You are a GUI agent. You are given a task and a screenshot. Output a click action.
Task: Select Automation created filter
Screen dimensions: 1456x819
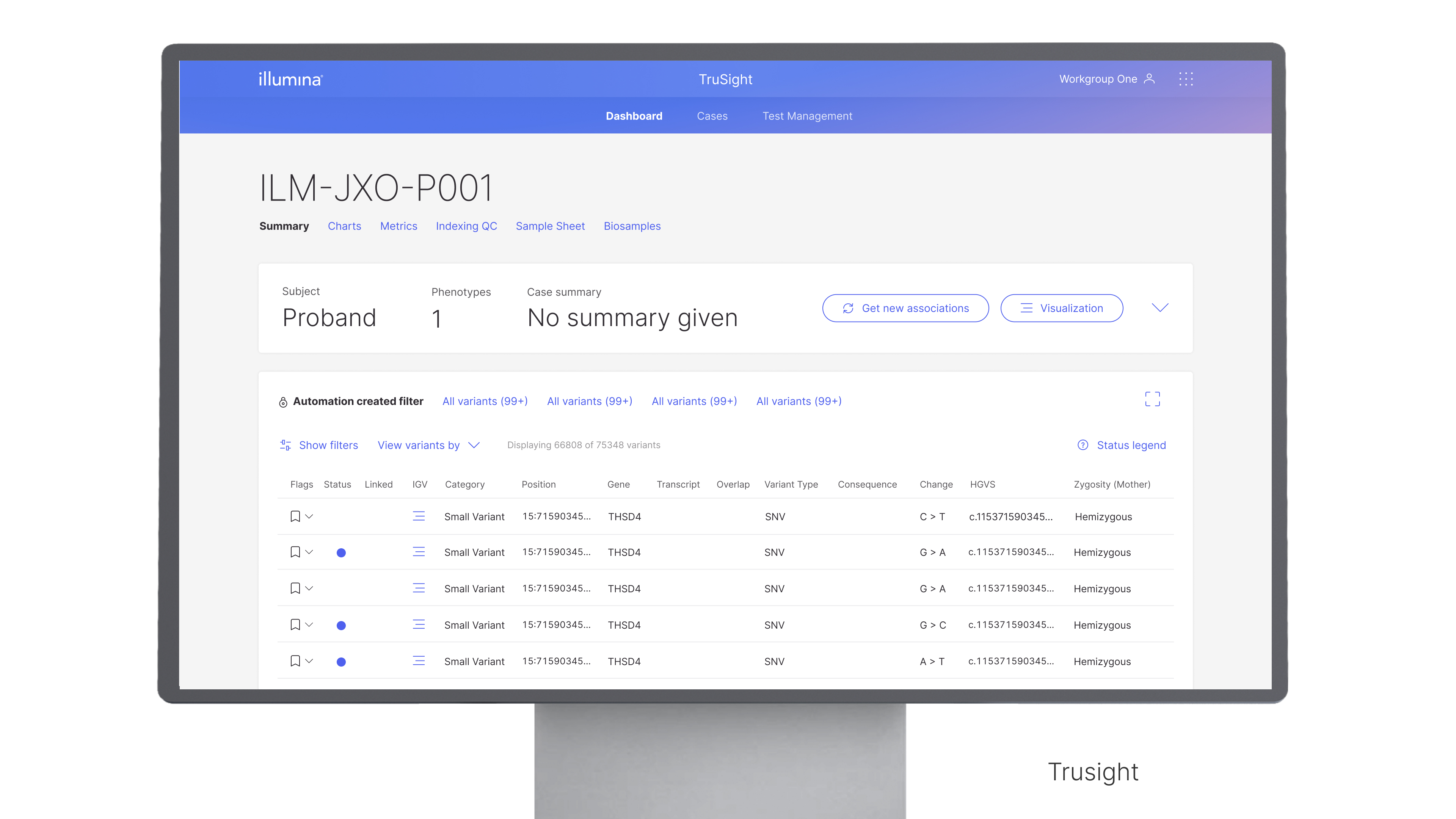coord(358,401)
